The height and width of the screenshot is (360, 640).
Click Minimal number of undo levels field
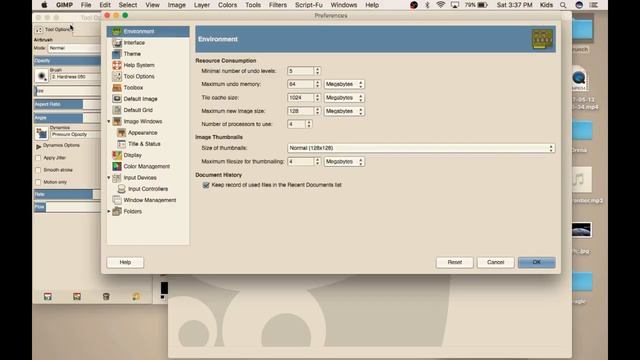tap(301, 71)
